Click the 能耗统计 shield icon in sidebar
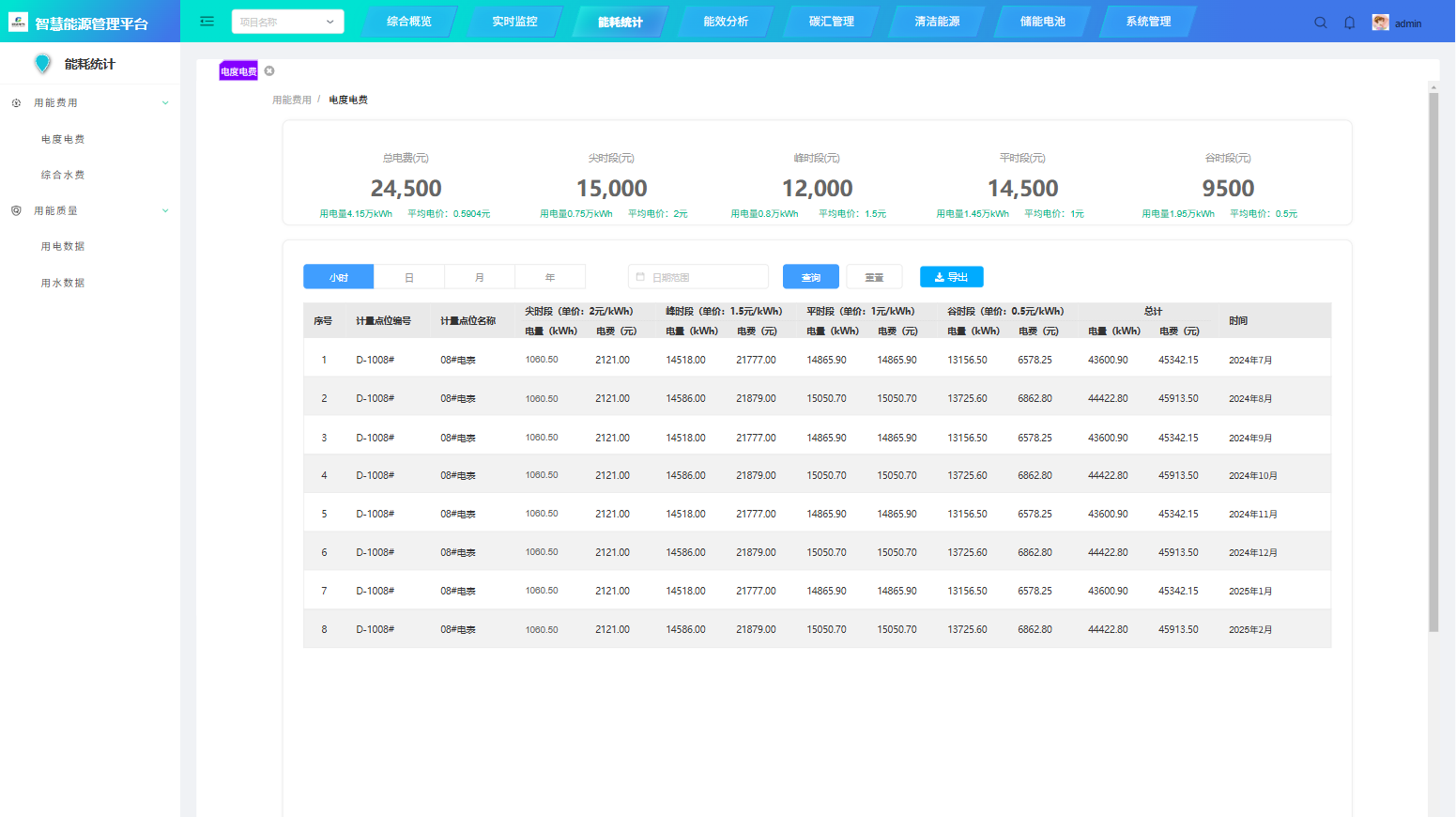1456x817 pixels. pyautogui.click(x=42, y=64)
